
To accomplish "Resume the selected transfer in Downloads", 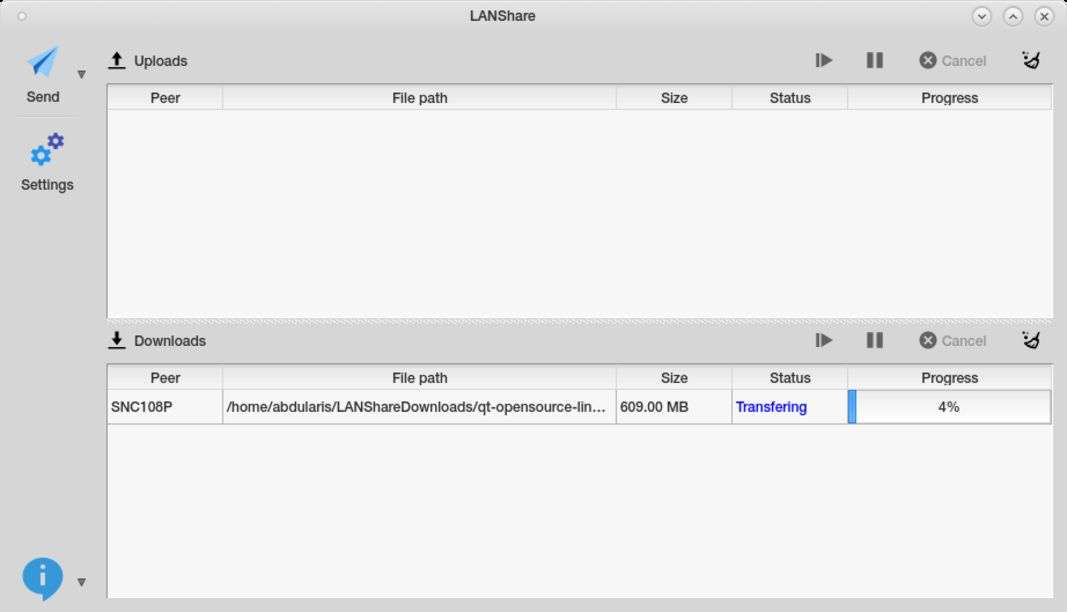I will 823,340.
